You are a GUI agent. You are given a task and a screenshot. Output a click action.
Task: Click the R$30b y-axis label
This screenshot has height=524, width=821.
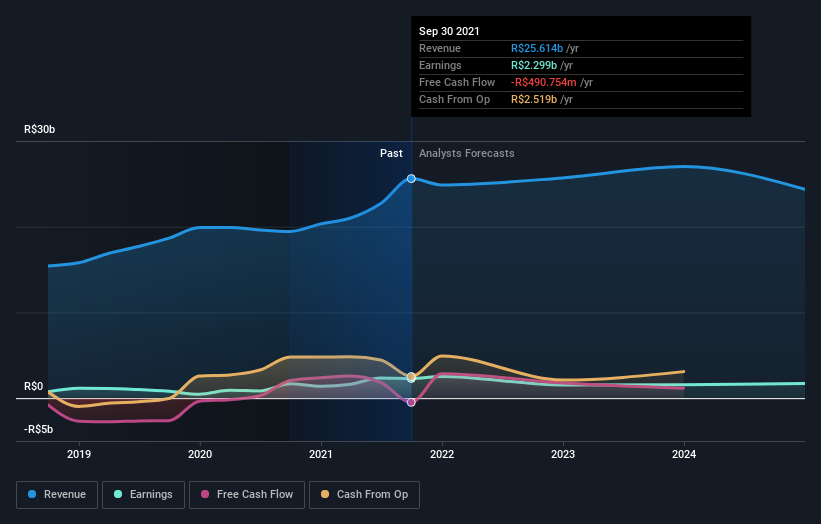(x=39, y=129)
